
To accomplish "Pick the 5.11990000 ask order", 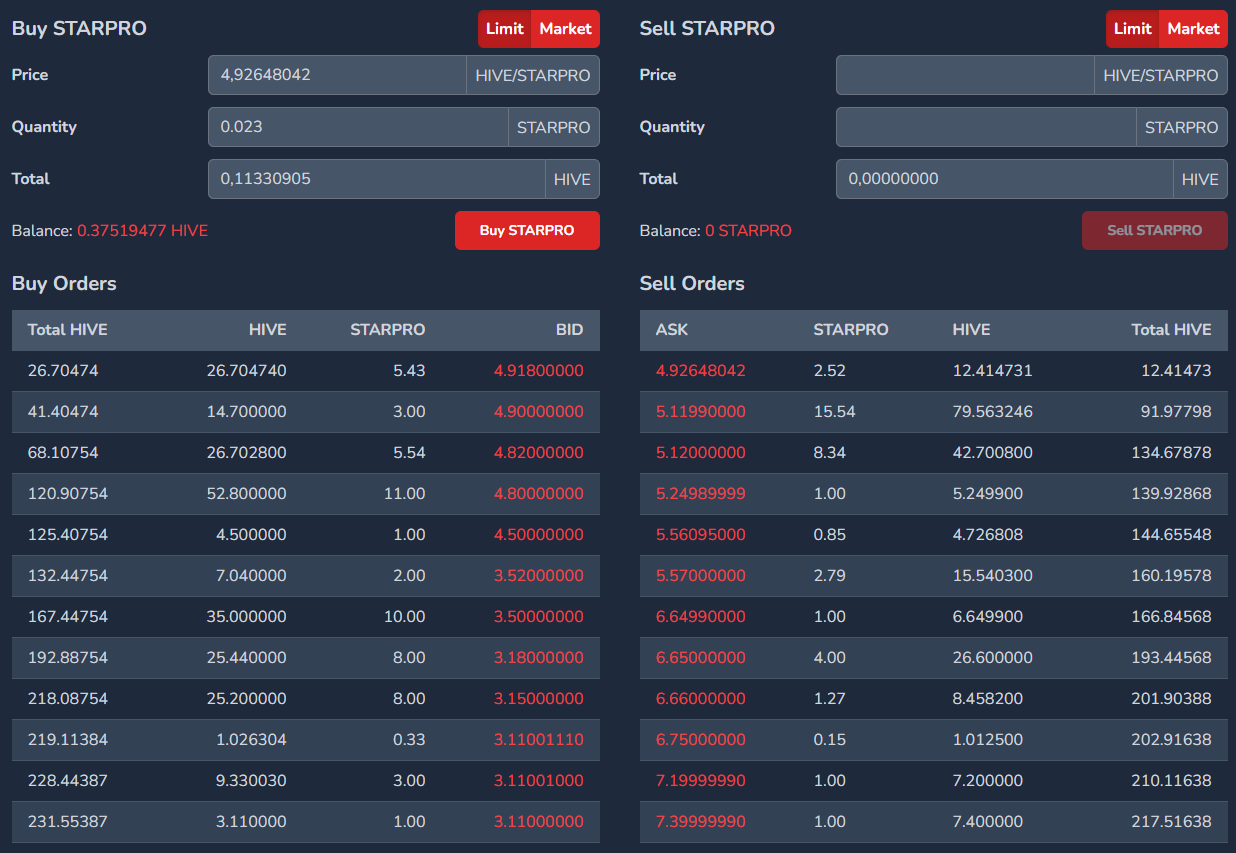I will (701, 412).
